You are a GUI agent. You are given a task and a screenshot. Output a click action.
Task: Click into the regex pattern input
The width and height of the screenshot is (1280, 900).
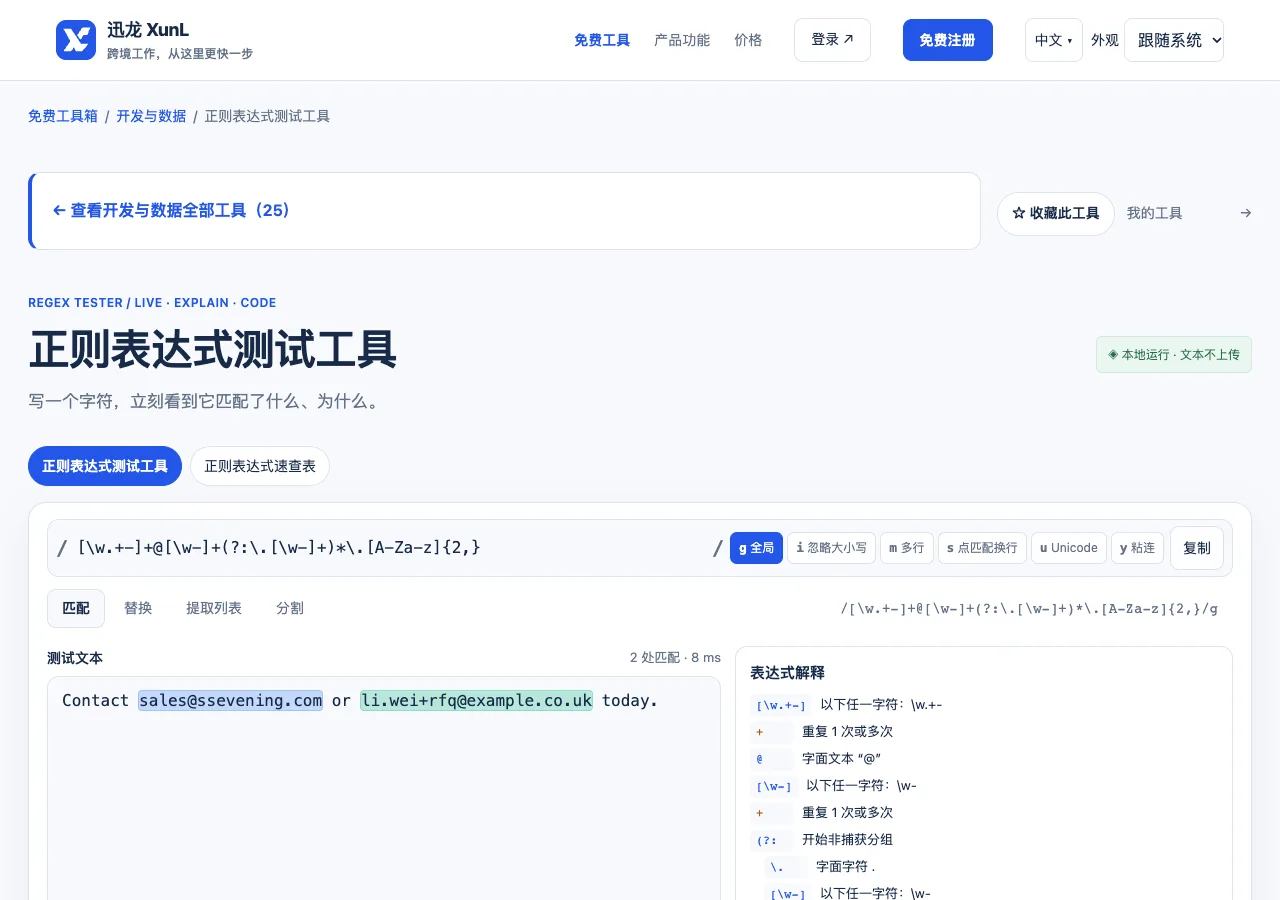click(x=390, y=548)
